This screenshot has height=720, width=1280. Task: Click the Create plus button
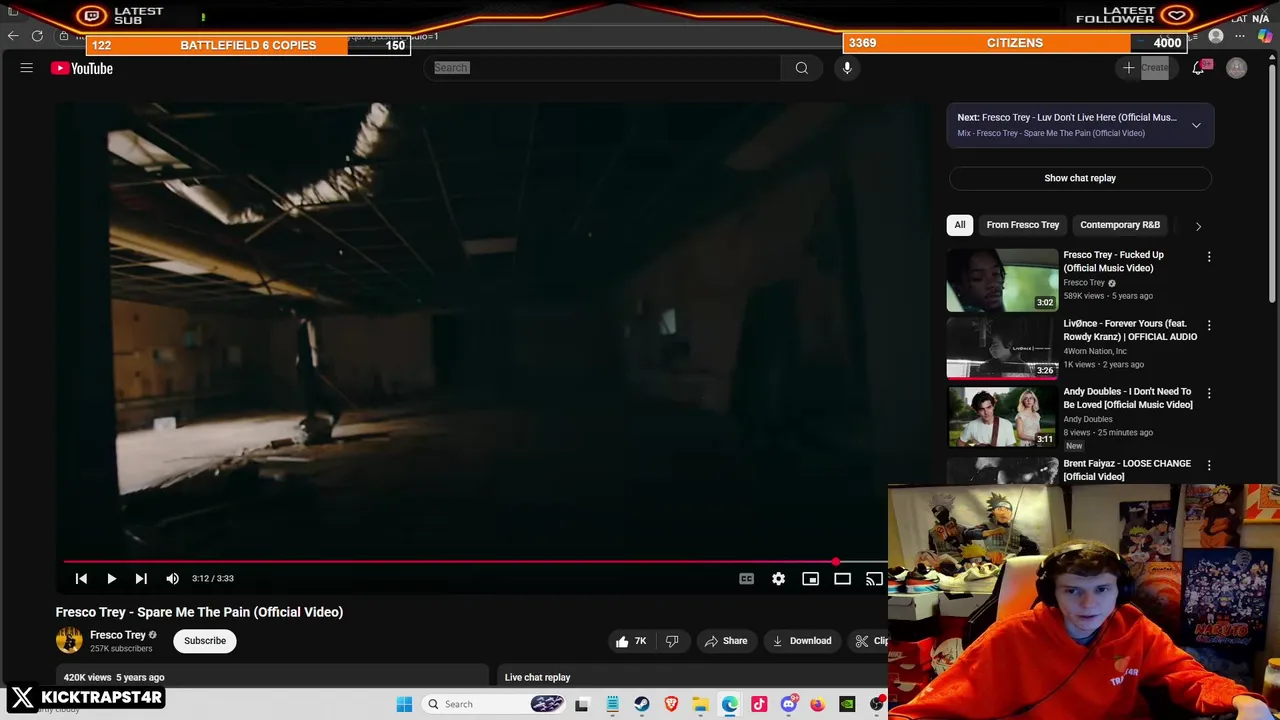(1145, 68)
